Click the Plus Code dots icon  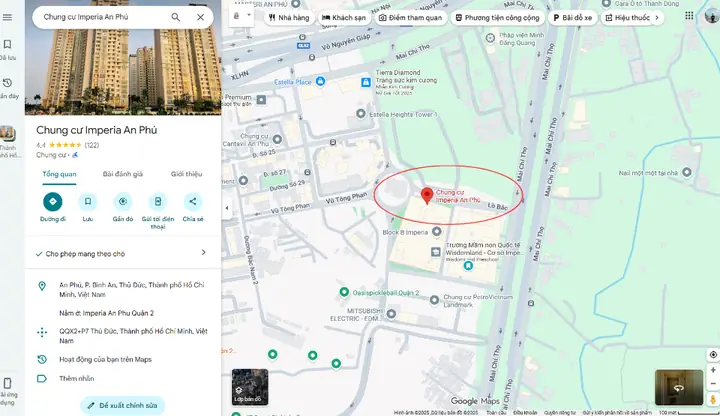coord(42,332)
